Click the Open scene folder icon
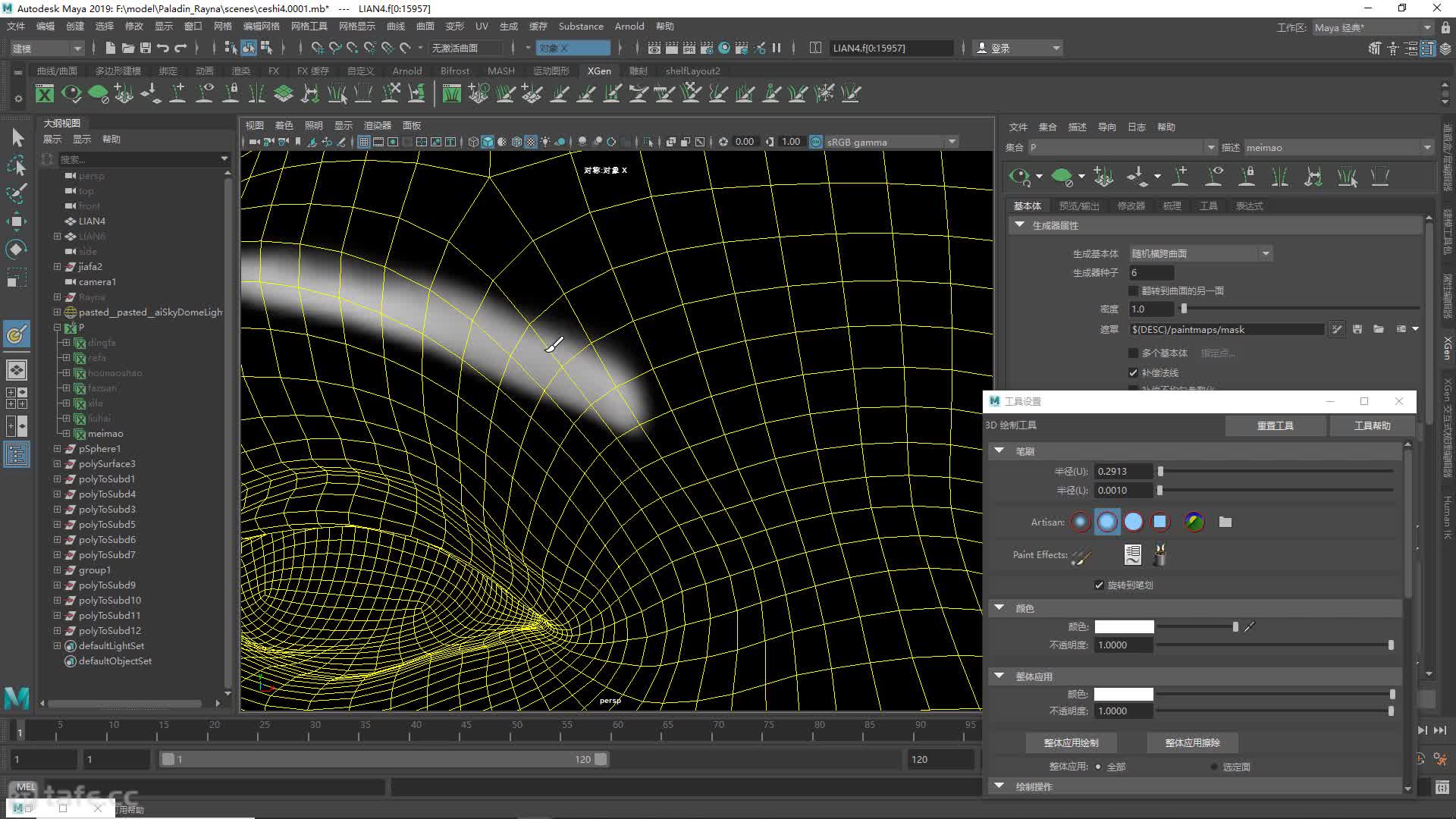 point(128,48)
